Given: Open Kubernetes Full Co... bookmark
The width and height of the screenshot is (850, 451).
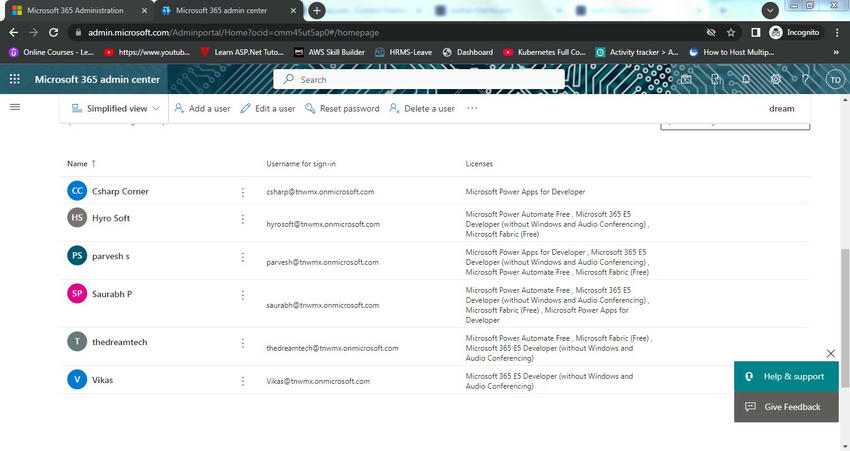Looking at the screenshot, I should [544, 52].
